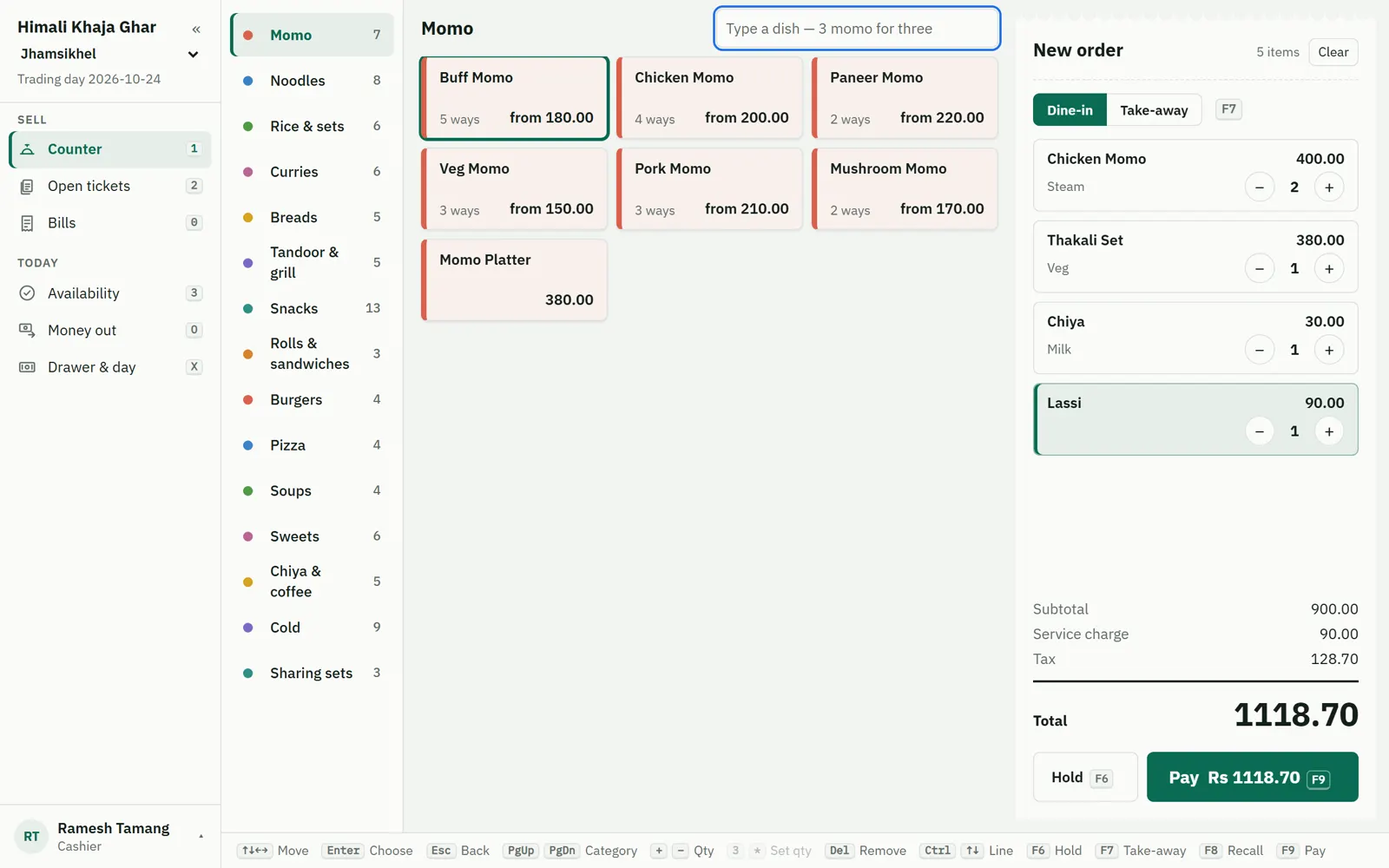1389x868 pixels.
Task: Open the Open tickets list
Action: [110, 186]
